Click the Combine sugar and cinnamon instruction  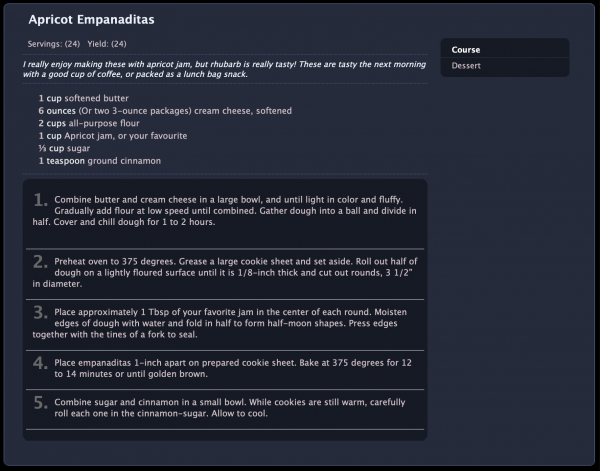230,408
